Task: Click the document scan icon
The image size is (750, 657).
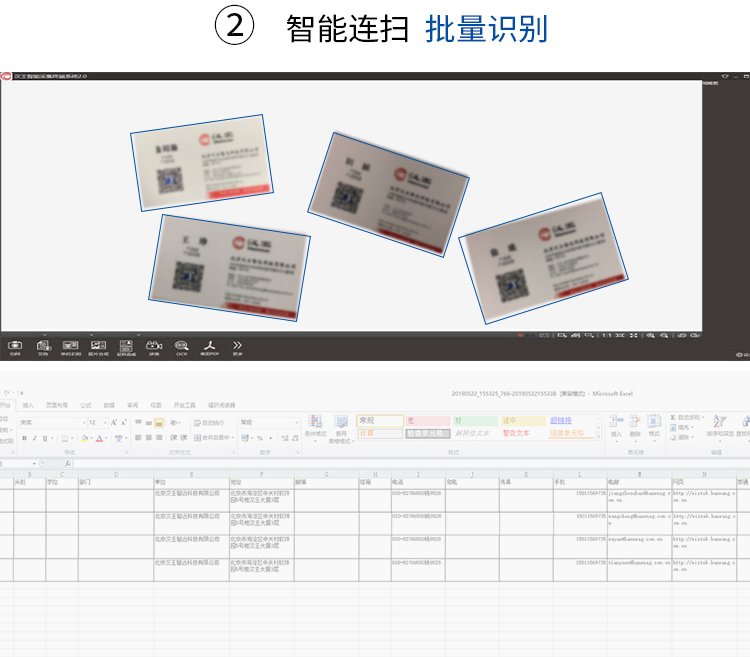Action: tap(43, 345)
